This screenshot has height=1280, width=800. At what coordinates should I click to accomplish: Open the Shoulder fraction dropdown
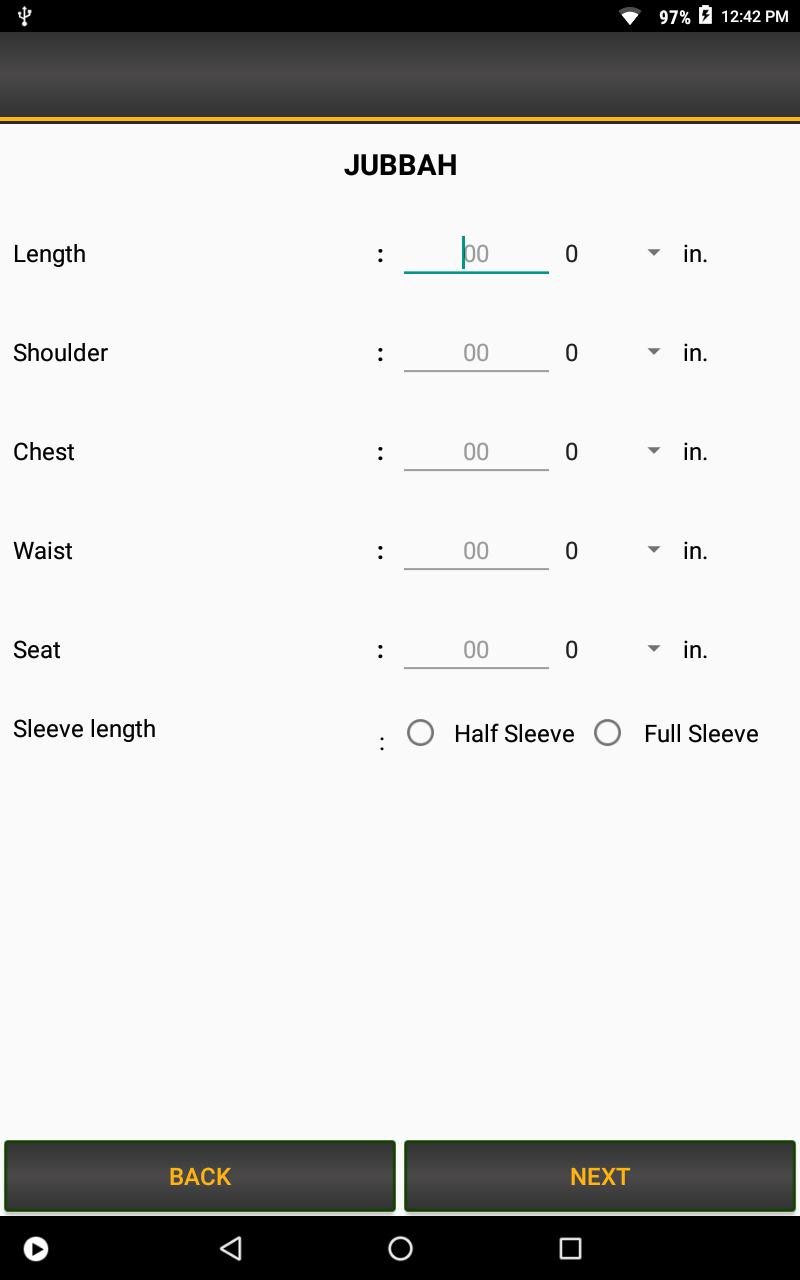pos(612,353)
